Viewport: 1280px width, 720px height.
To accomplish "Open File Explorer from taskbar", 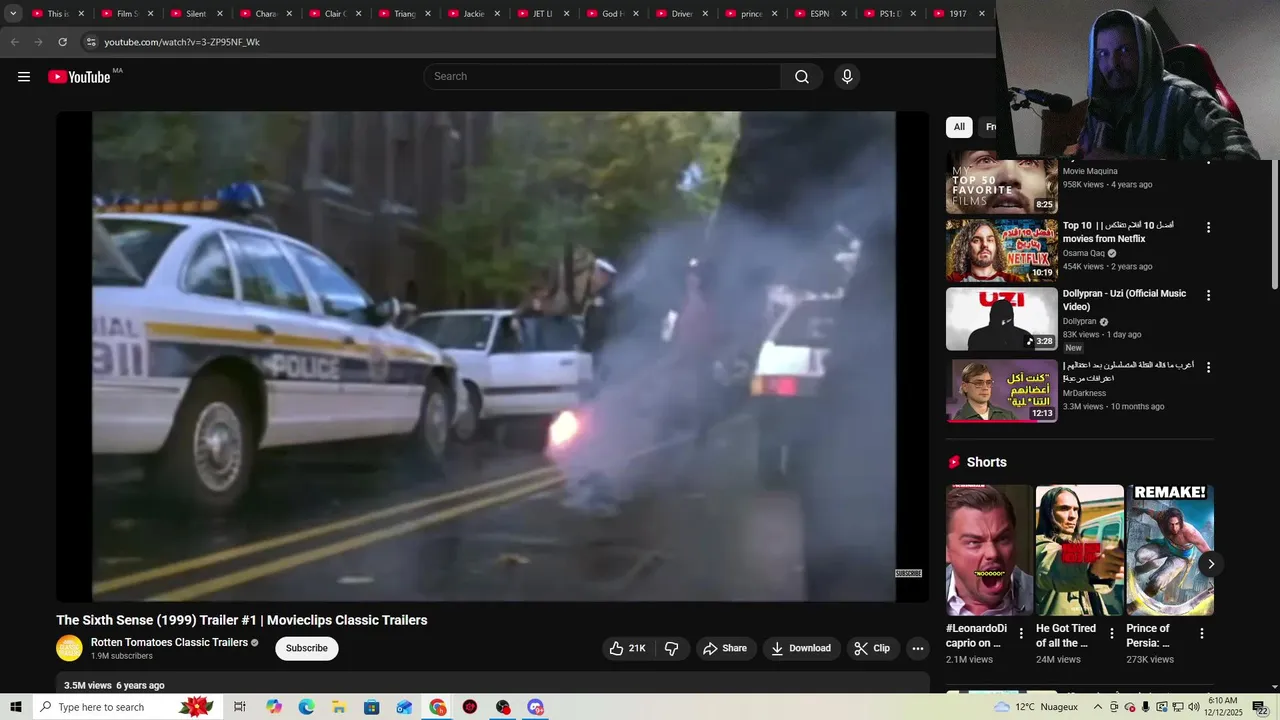I will [339, 707].
